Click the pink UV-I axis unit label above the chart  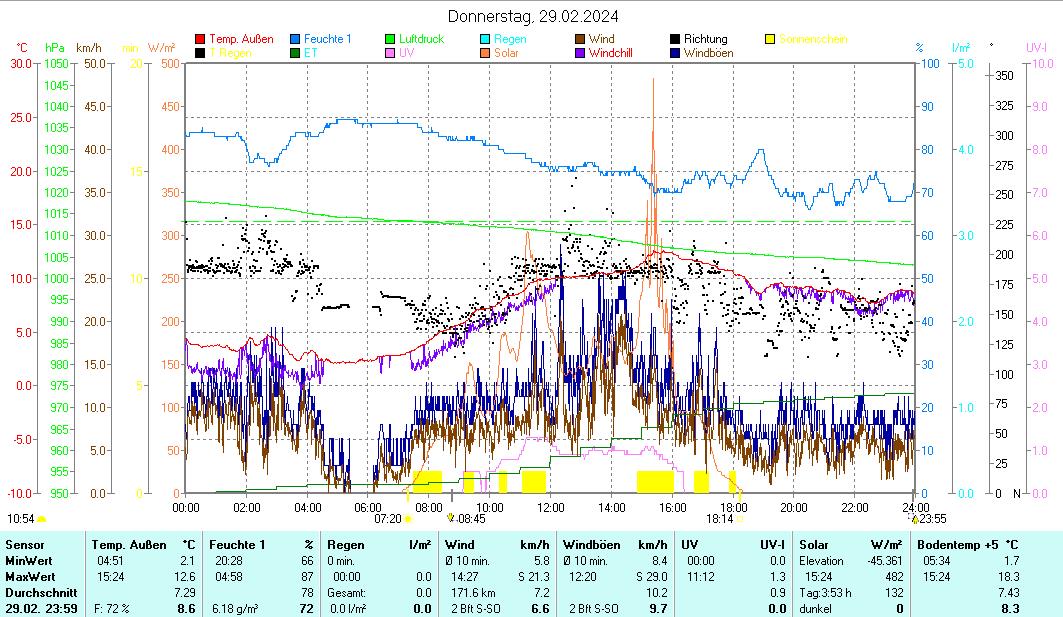pyautogui.click(x=1037, y=48)
